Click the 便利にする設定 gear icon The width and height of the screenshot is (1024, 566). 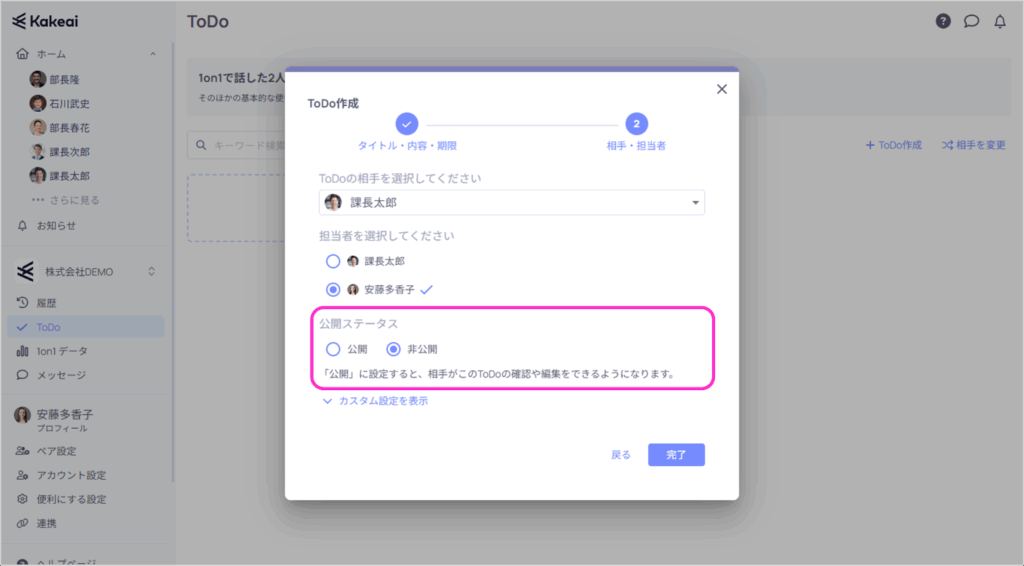tap(22, 499)
